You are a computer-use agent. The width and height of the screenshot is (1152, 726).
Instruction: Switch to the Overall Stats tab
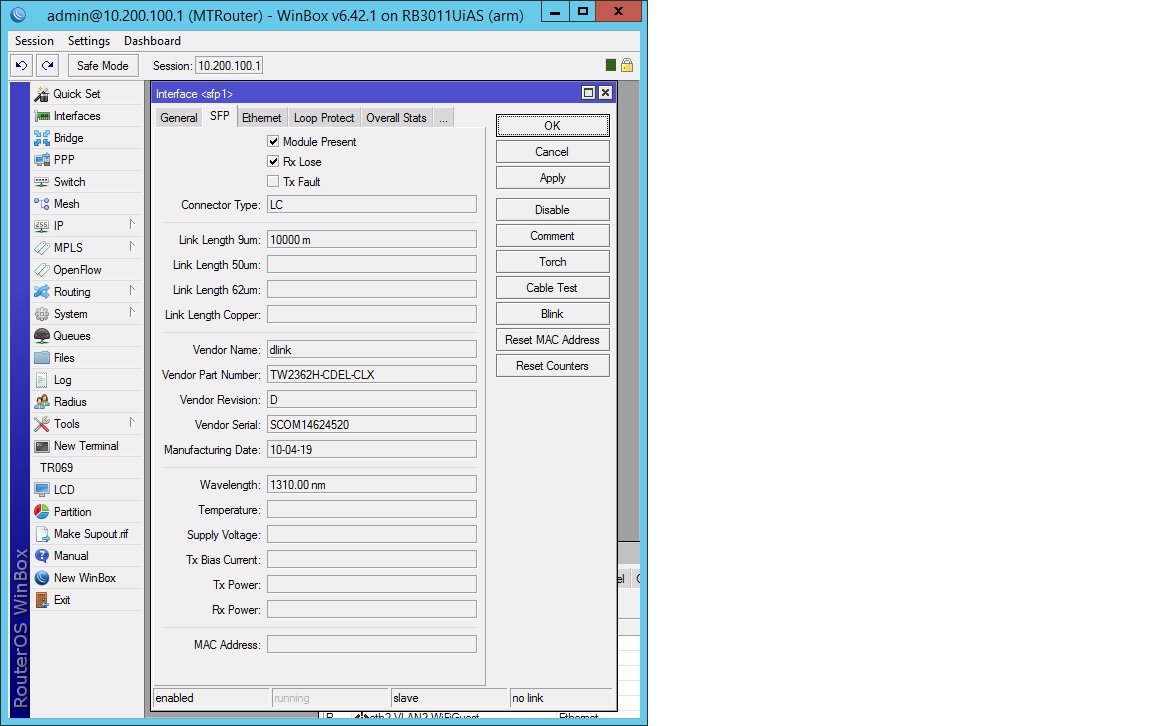tap(396, 118)
